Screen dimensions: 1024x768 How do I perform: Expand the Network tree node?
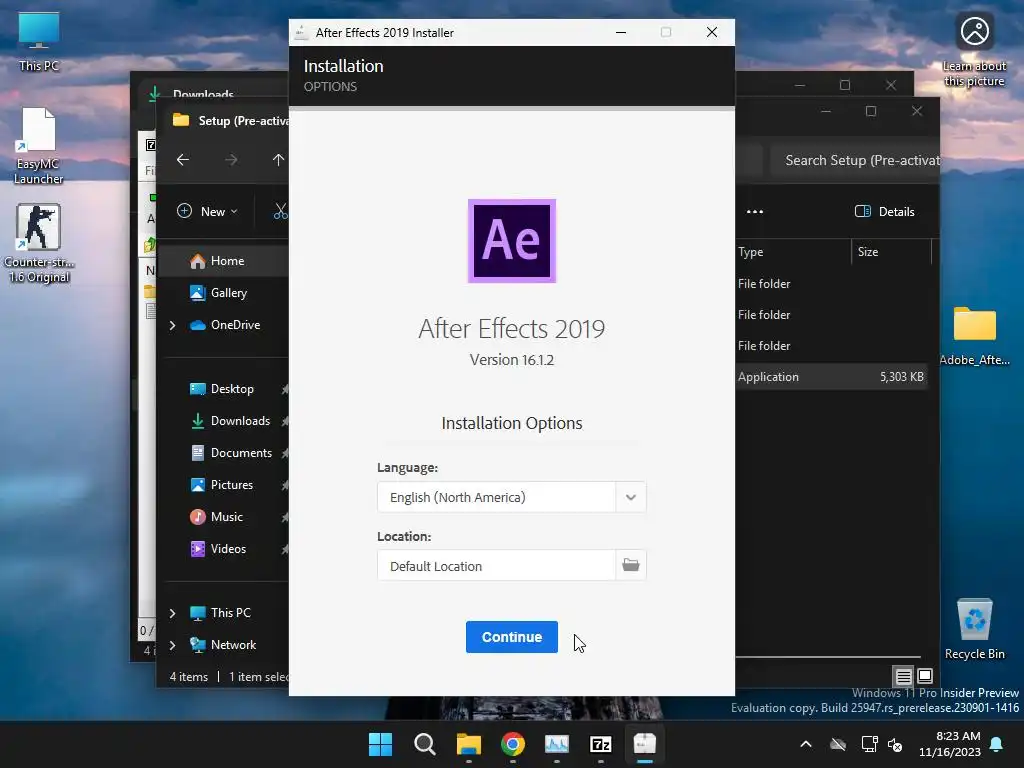tap(172, 645)
